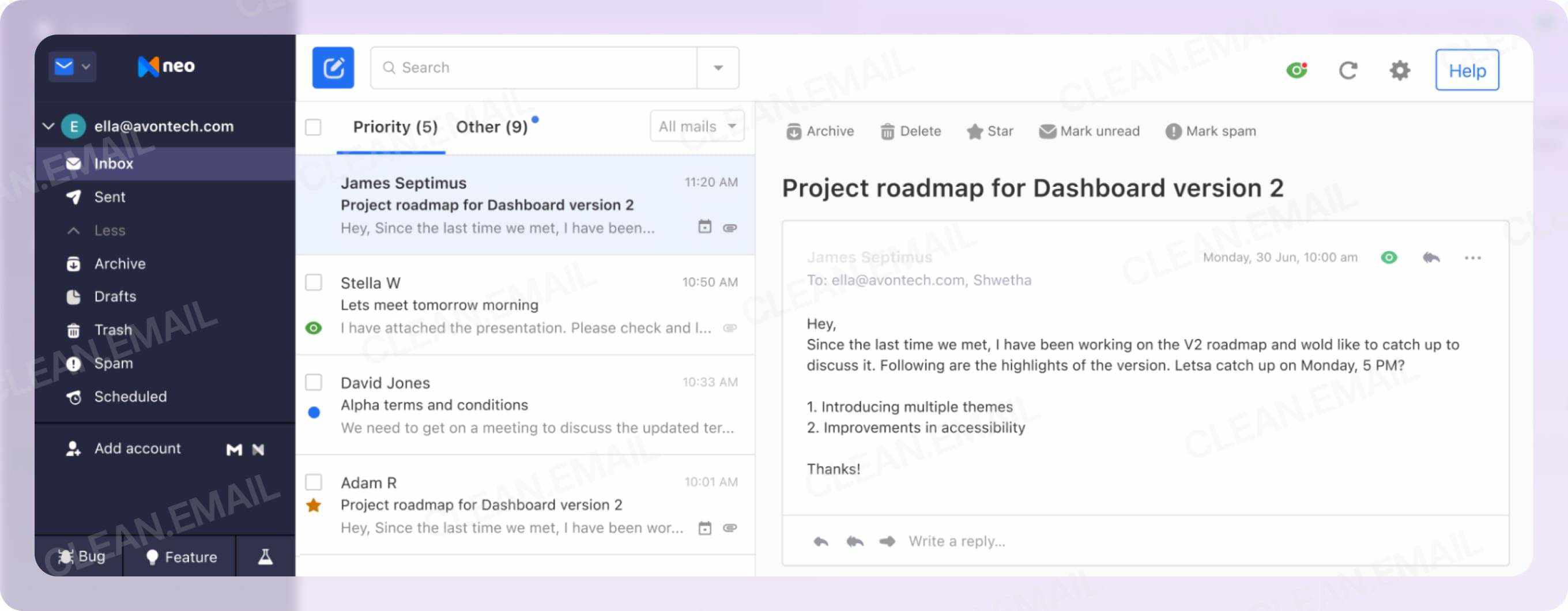Mark the current email as unread
This screenshot has width=1568, height=611.
(x=1089, y=131)
